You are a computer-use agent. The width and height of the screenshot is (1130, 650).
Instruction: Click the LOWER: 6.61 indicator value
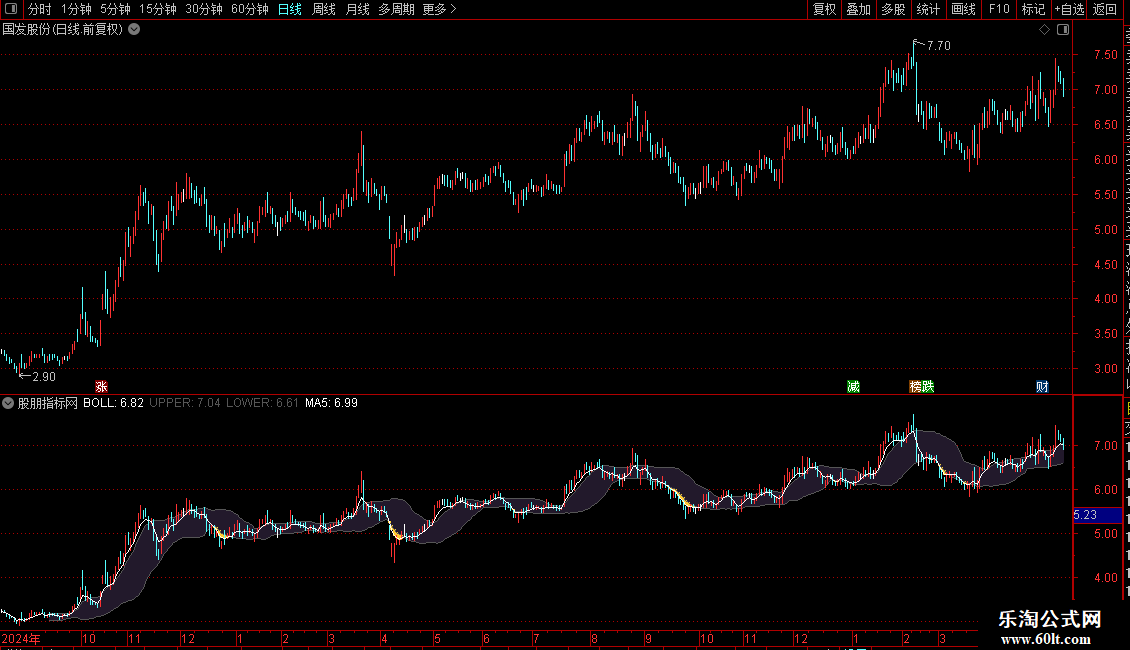pos(262,404)
